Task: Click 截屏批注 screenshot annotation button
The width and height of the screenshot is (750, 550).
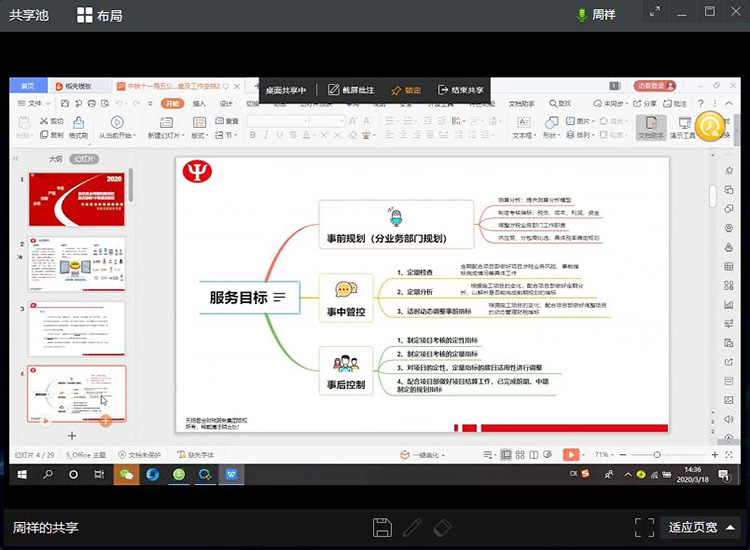Action: point(351,90)
